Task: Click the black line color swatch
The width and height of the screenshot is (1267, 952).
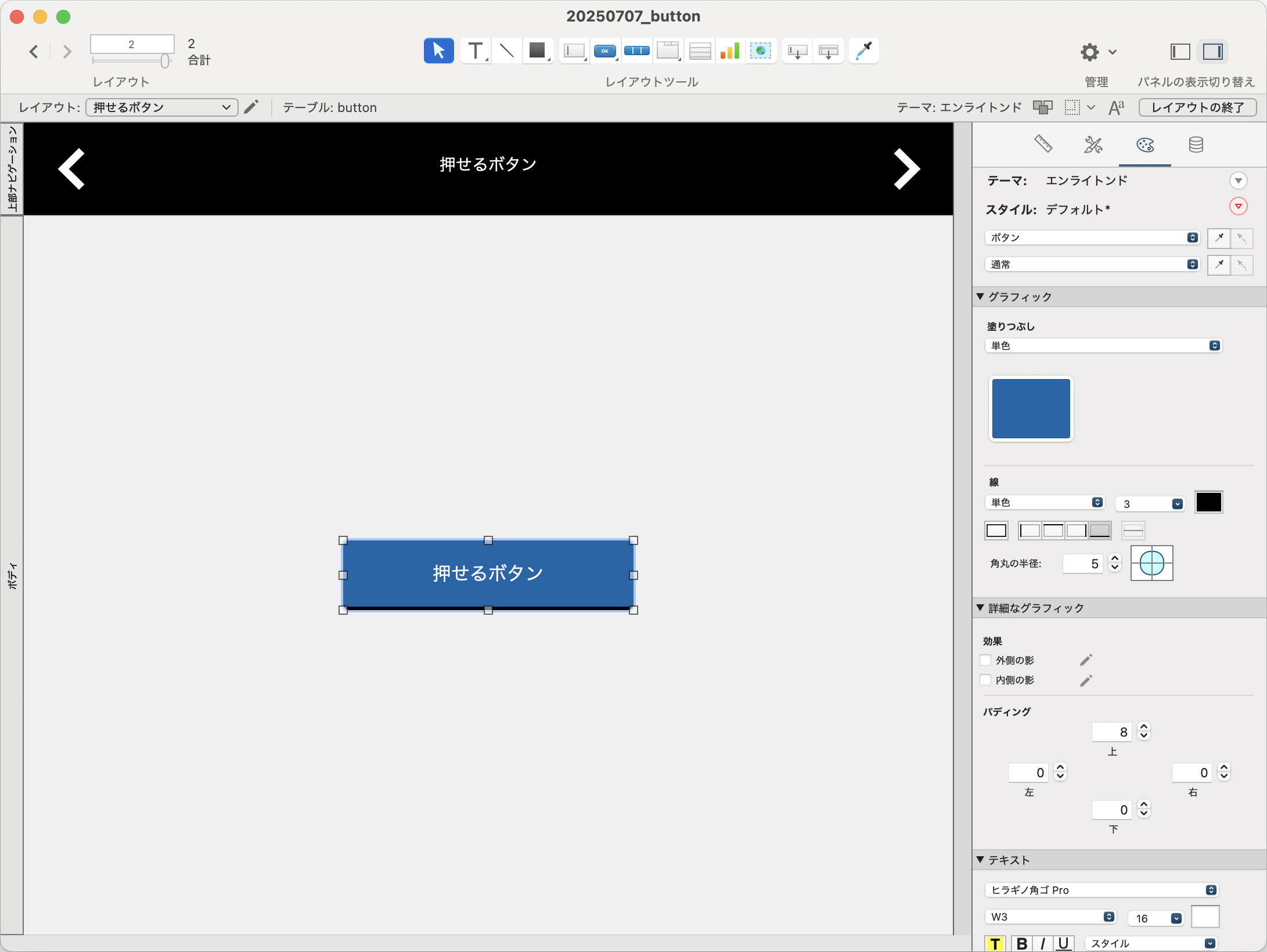Action: [1208, 503]
